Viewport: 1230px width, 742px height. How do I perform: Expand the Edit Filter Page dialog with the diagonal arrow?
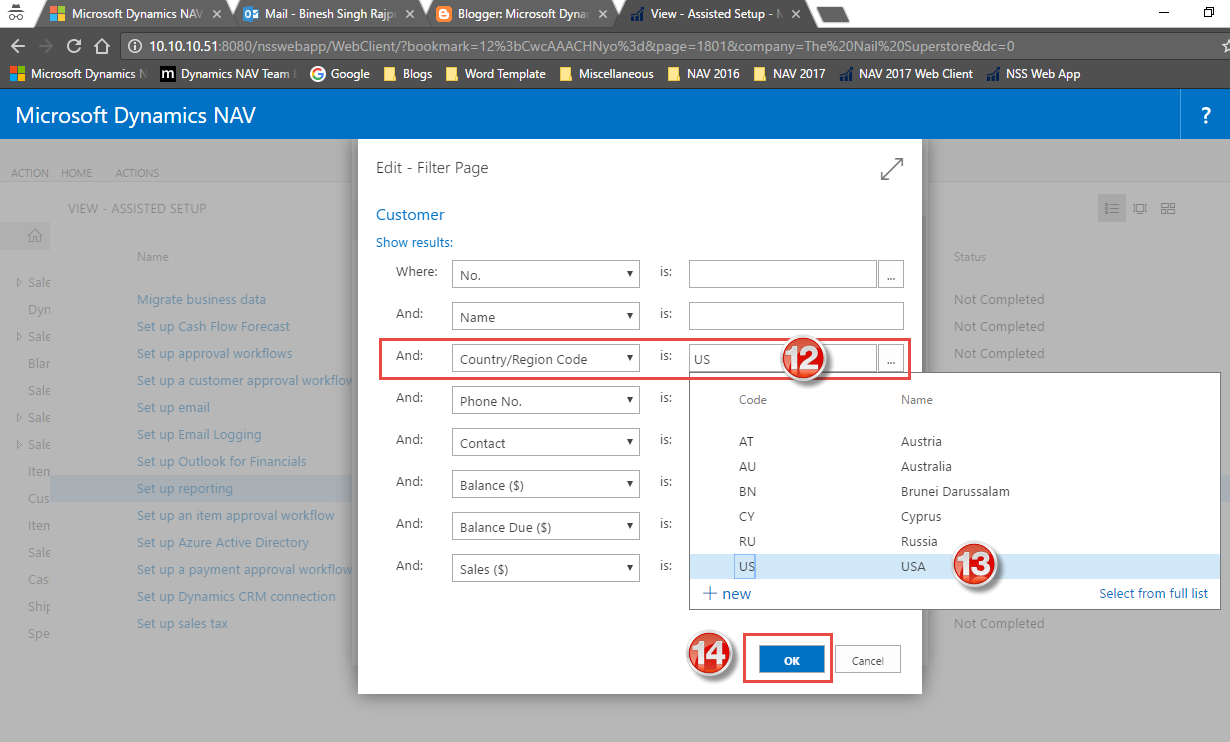coord(891,168)
